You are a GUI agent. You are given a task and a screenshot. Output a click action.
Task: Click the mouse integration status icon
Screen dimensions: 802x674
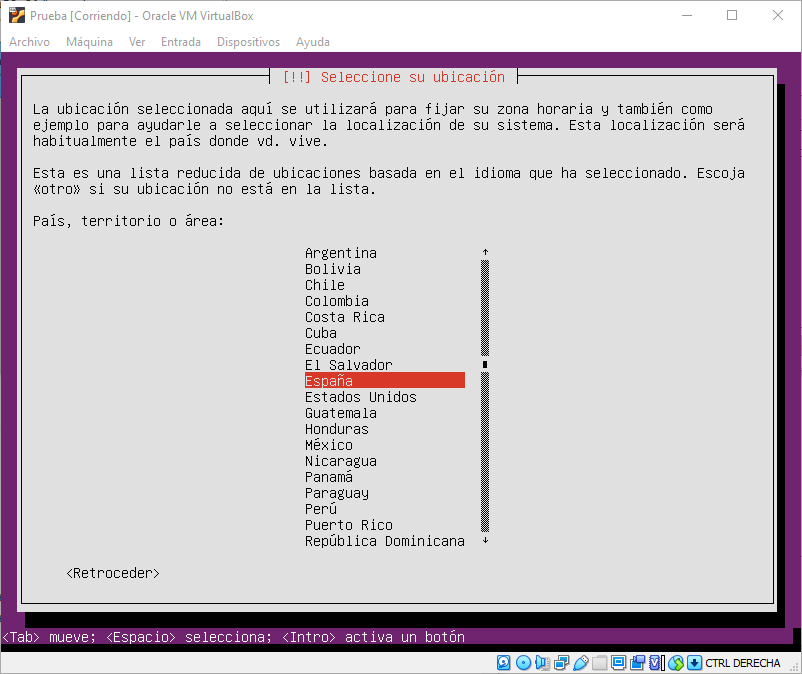(676, 663)
